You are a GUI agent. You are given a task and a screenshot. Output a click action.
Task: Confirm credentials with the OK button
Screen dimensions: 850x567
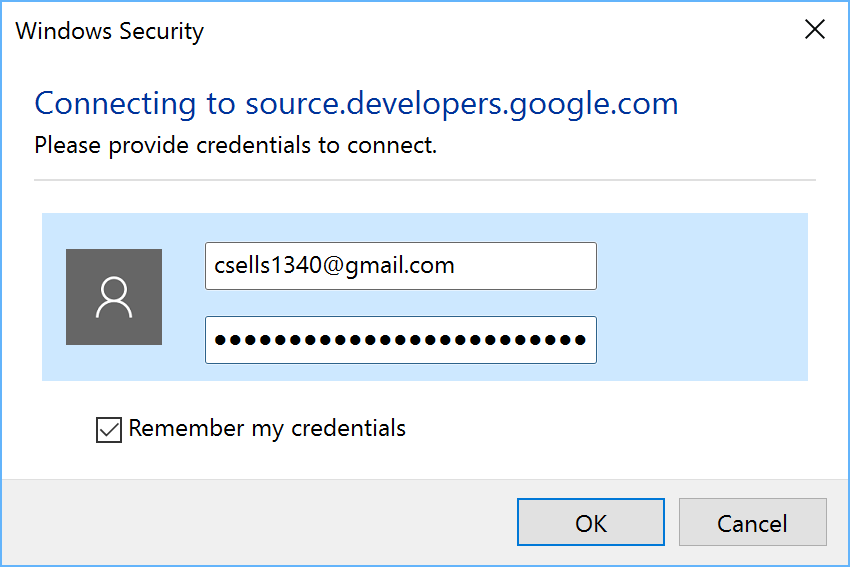[590, 522]
